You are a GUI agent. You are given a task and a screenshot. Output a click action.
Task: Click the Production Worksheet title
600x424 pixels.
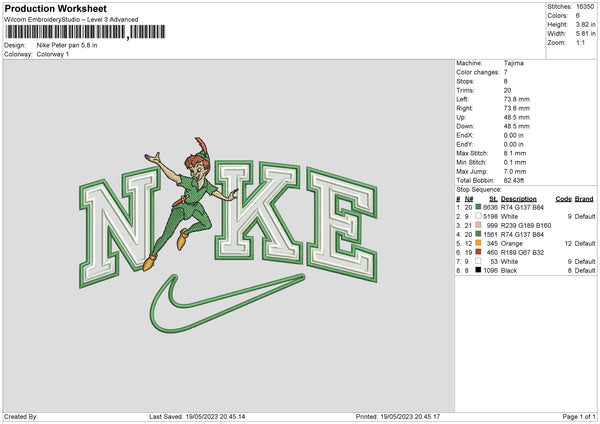pyautogui.click(x=55, y=8)
